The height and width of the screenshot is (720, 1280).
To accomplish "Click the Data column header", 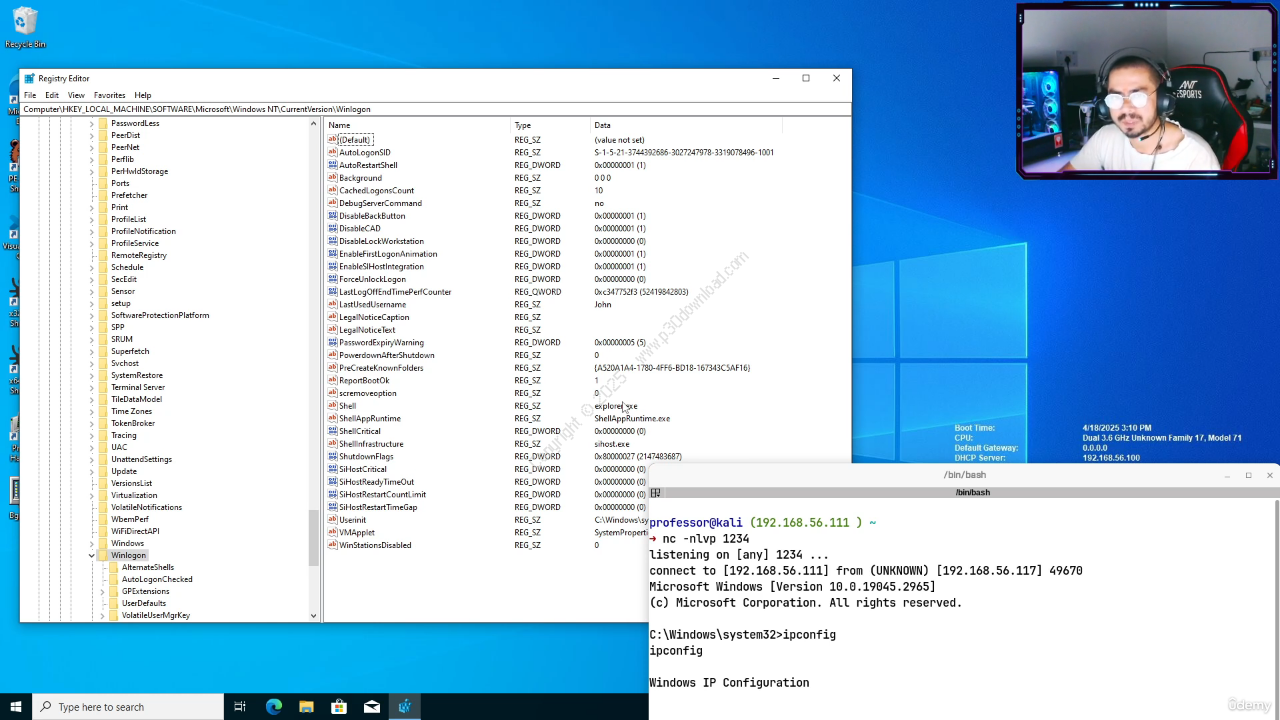I will pos(686,125).
